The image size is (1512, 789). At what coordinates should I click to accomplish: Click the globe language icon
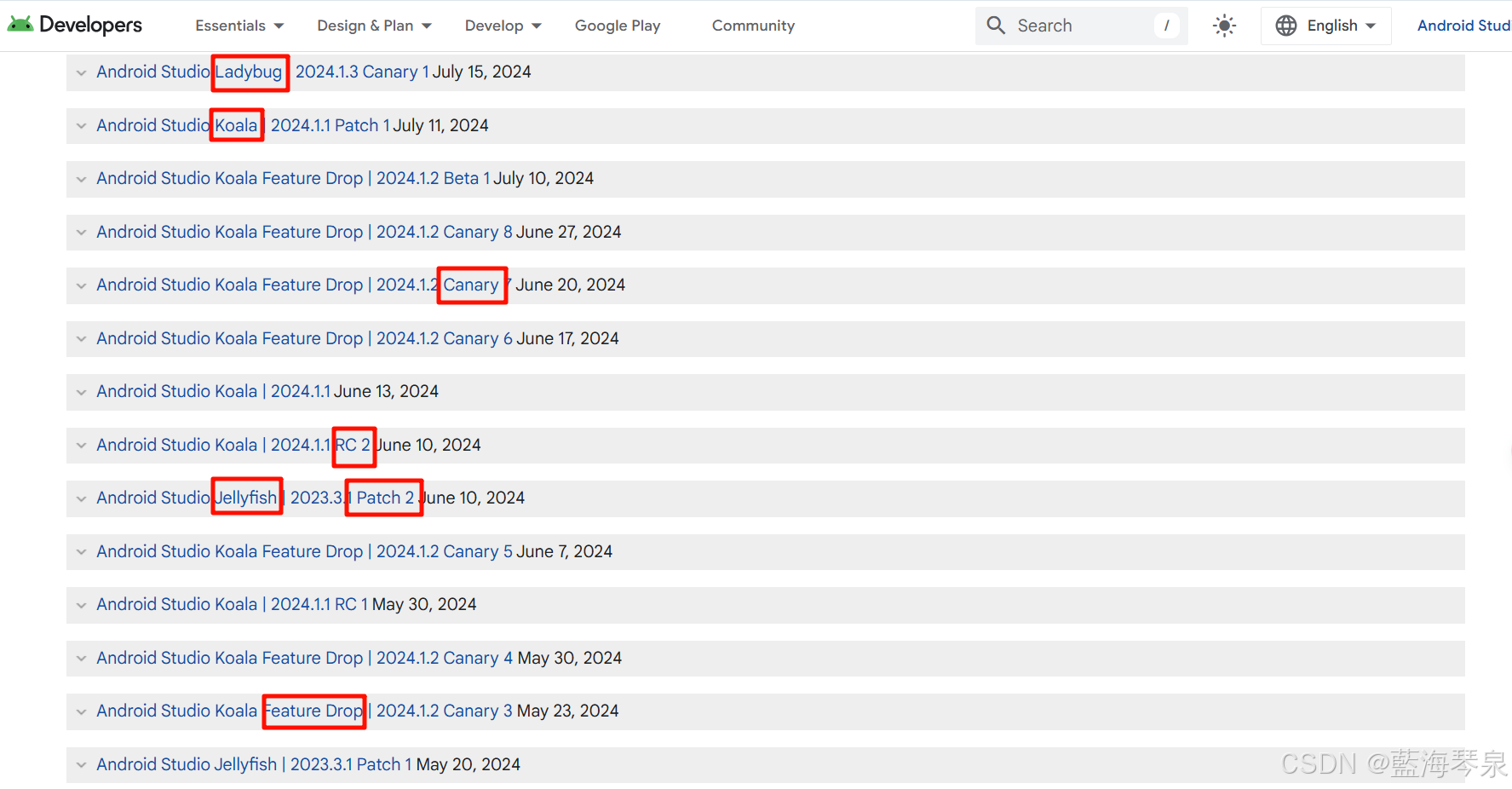coord(1286,26)
